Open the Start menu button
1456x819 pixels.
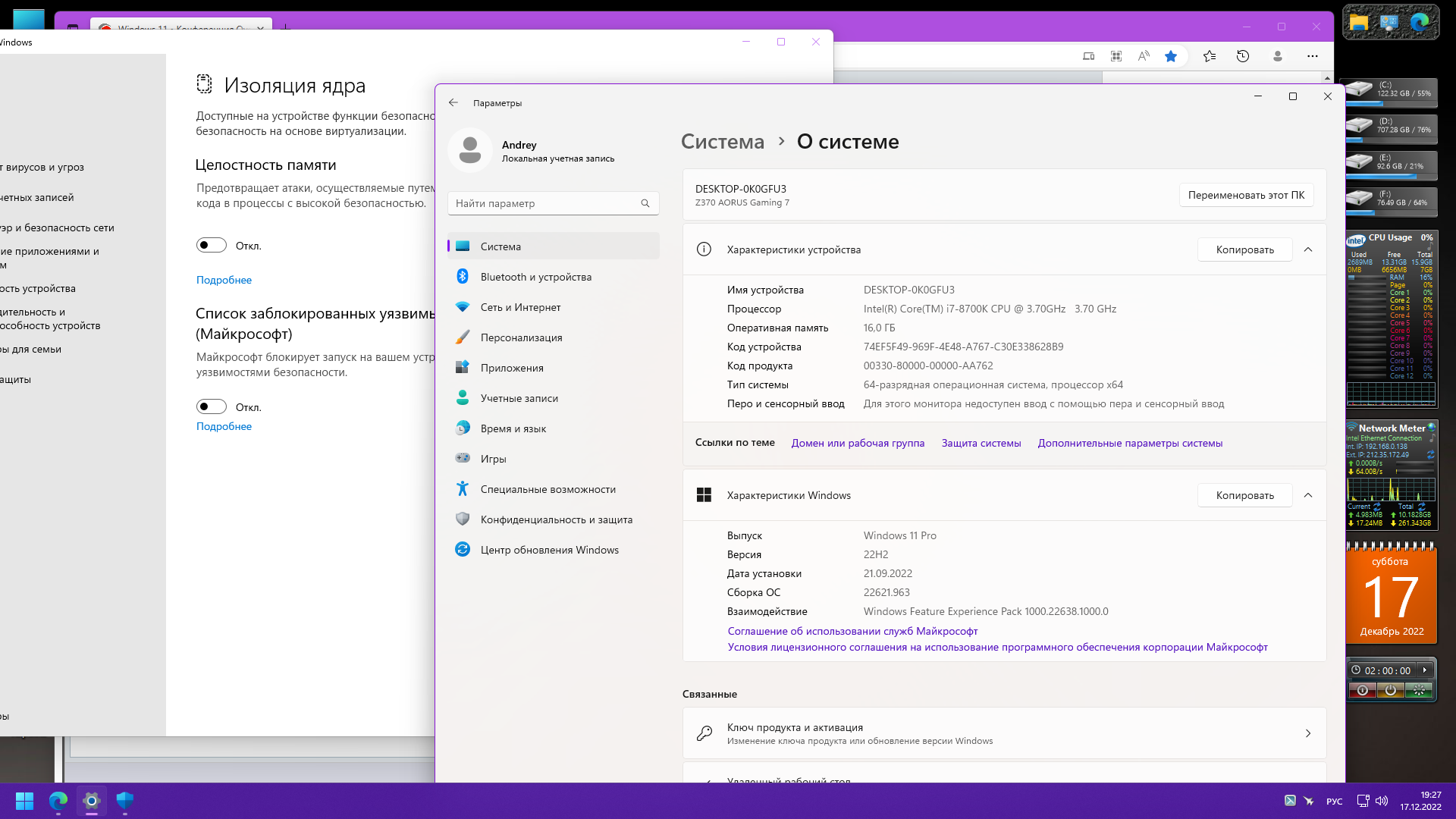[24, 801]
